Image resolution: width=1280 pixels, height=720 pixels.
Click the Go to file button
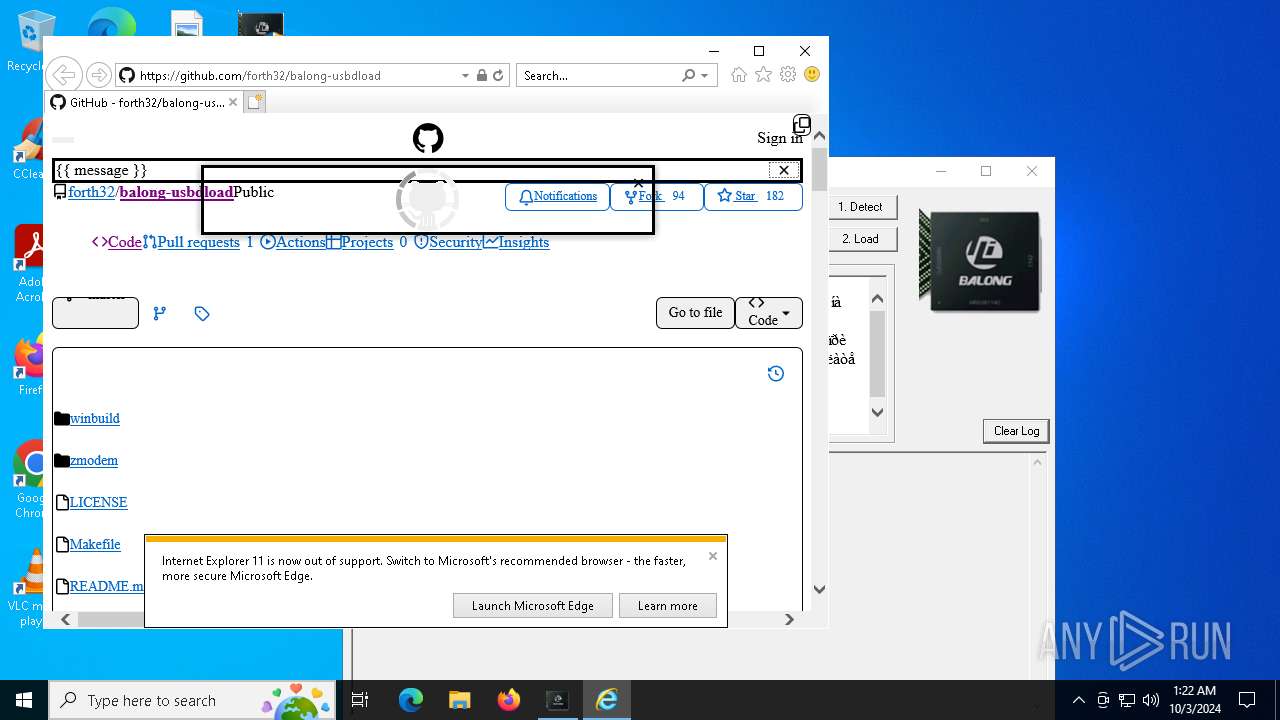coord(695,312)
